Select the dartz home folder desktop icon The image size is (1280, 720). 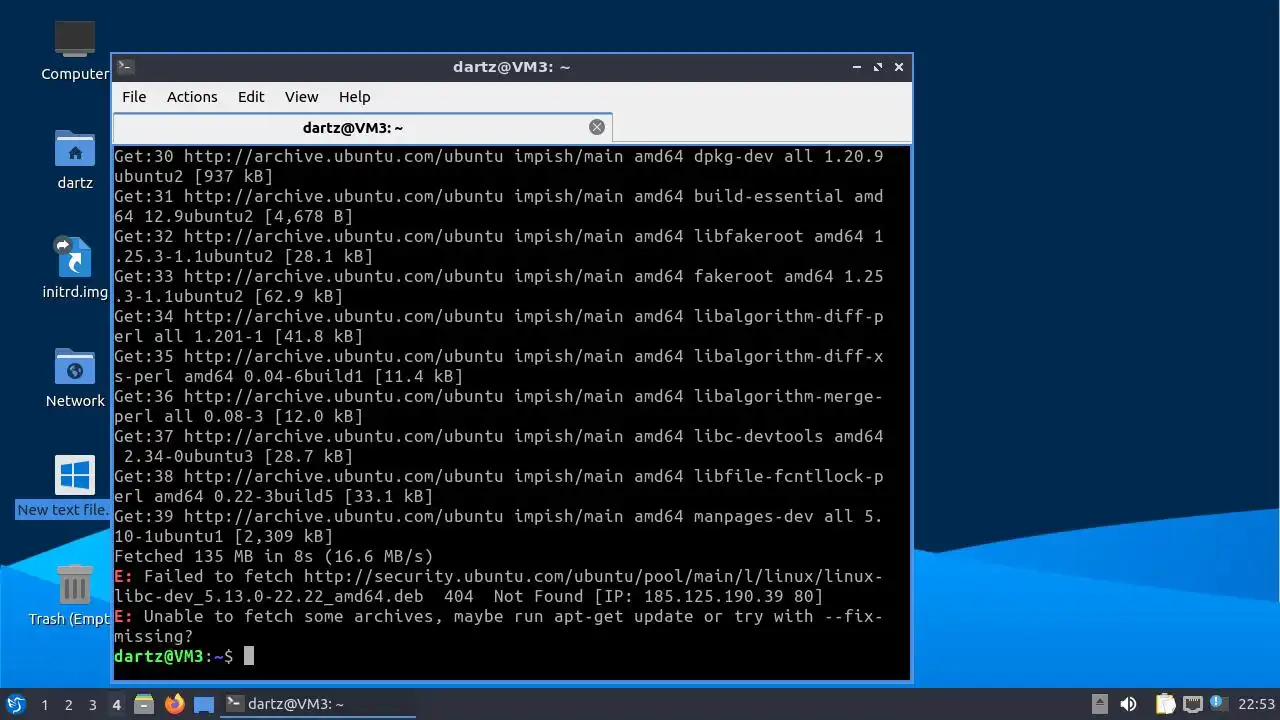coord(75,160)
